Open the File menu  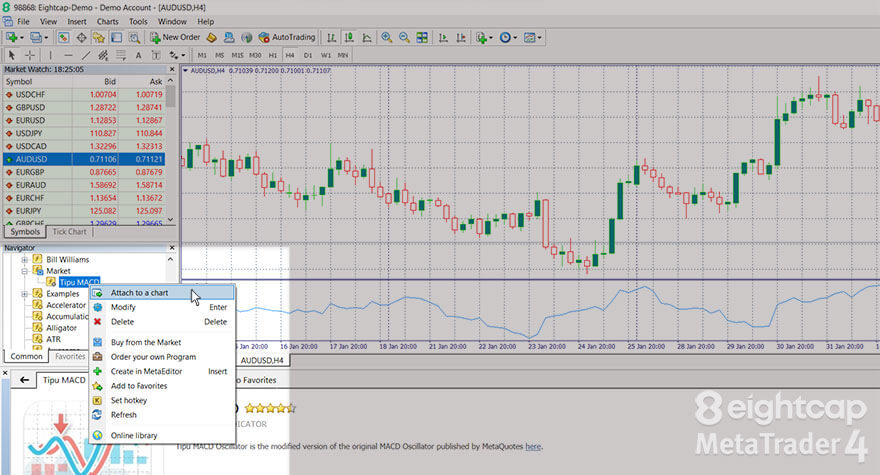click(24, 21)
